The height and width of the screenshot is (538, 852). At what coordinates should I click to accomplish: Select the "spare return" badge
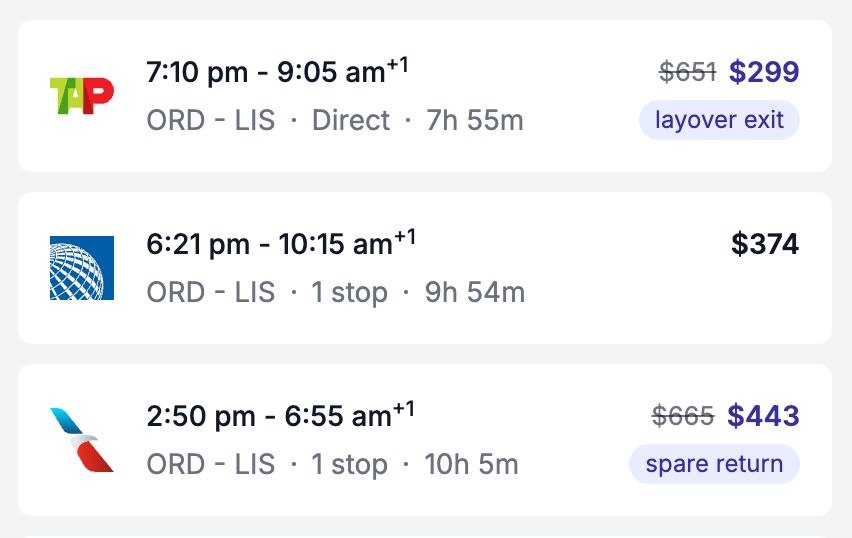click(714, 464)
